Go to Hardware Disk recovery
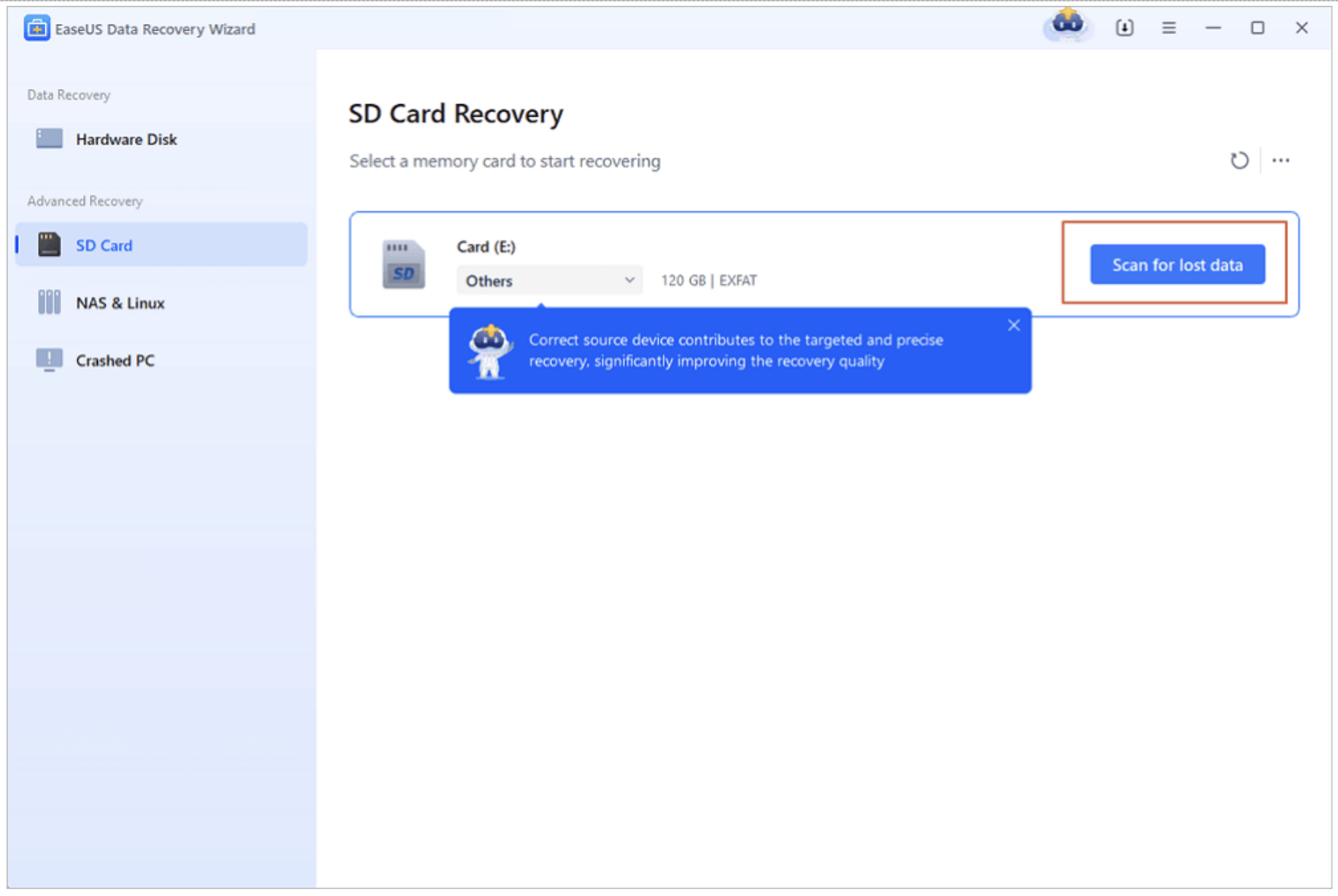 tap(125, 139)
